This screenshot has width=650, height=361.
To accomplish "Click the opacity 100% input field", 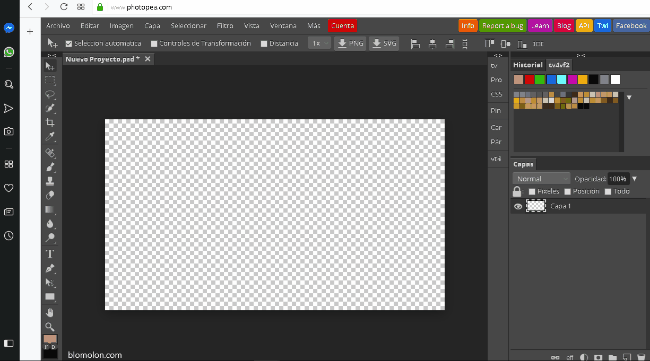I will pos(618,179).
